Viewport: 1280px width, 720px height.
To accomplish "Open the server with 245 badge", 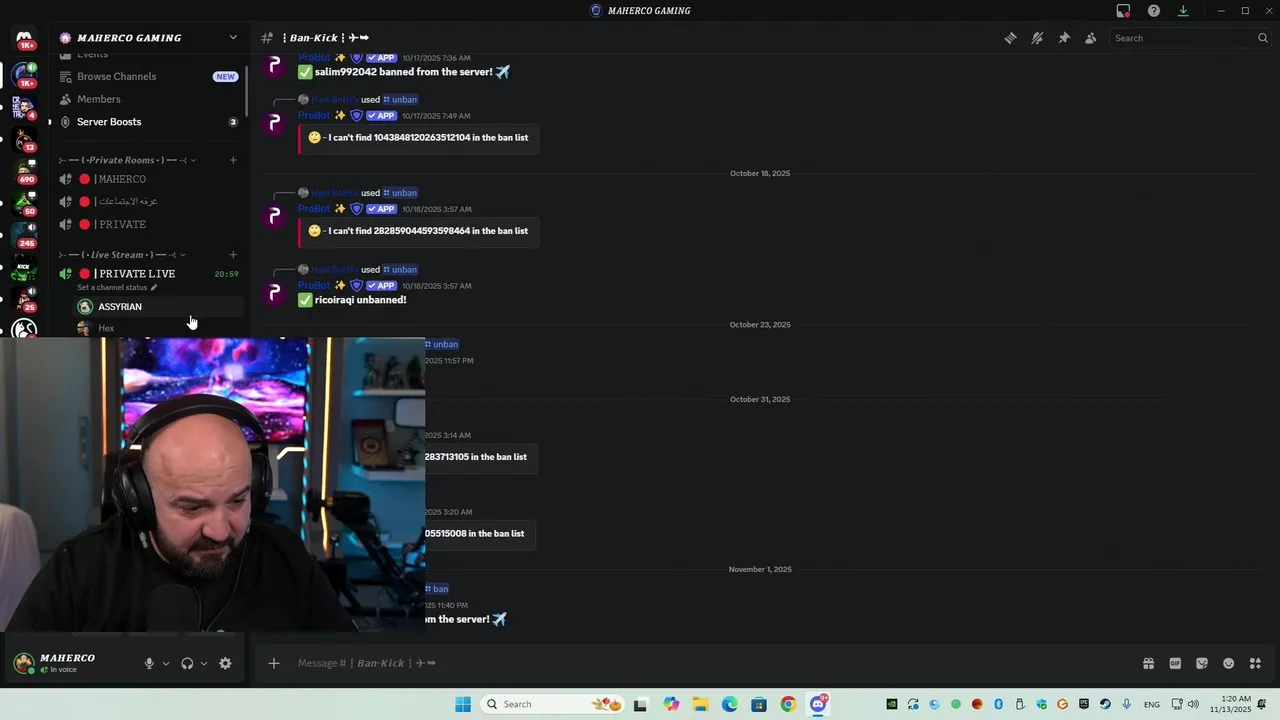I will click(x=24, y=236).
